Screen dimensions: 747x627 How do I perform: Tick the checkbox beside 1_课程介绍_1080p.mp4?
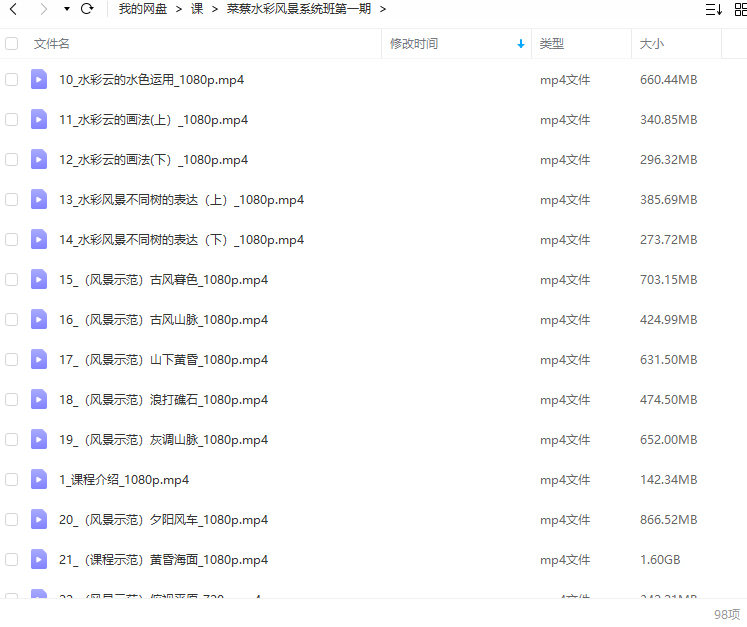[x=12, y=479]
